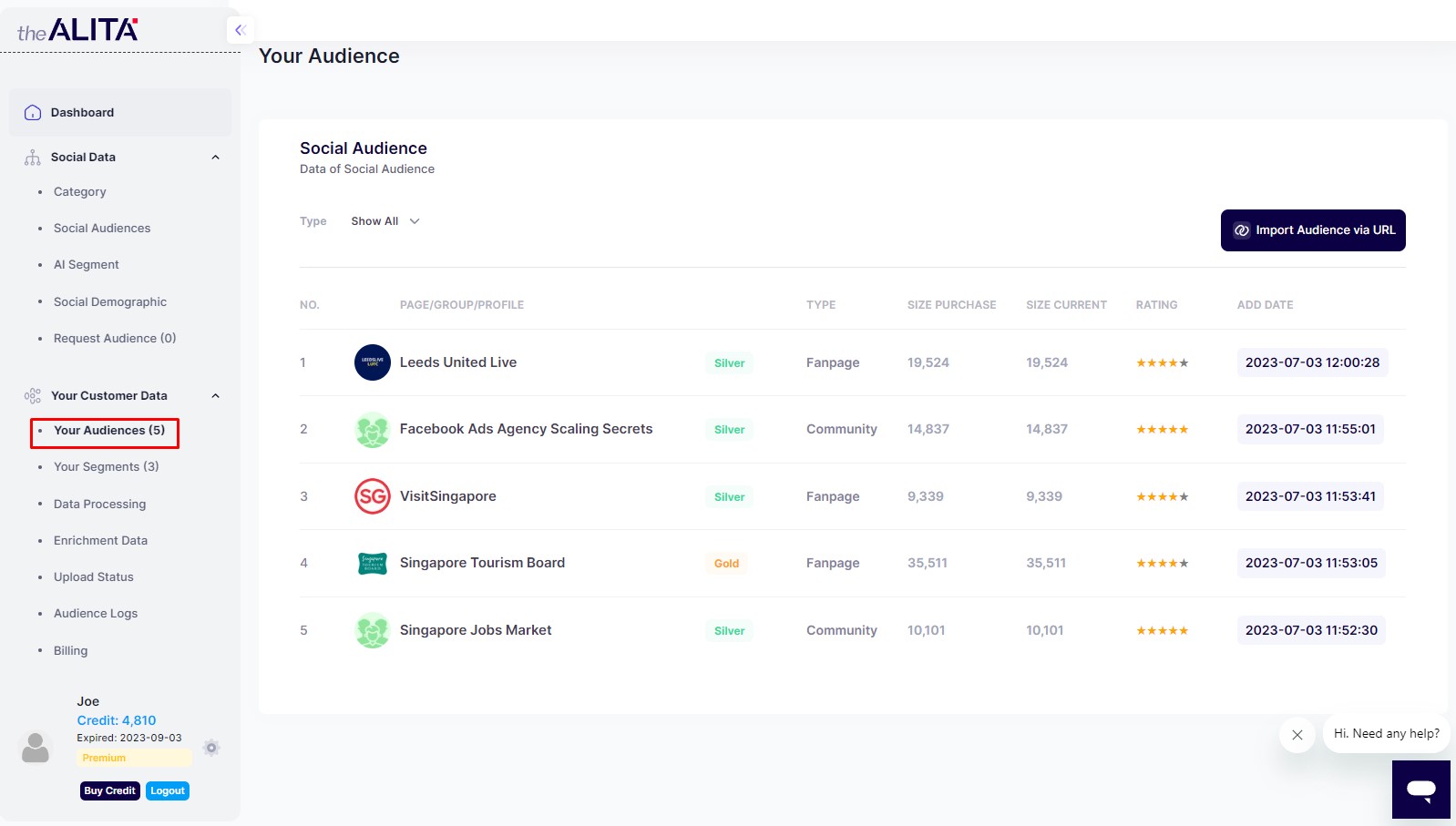The image size is (1456, 826).
Task: Collapse the sidebar with the double-chevron icon
Action: 241,30
